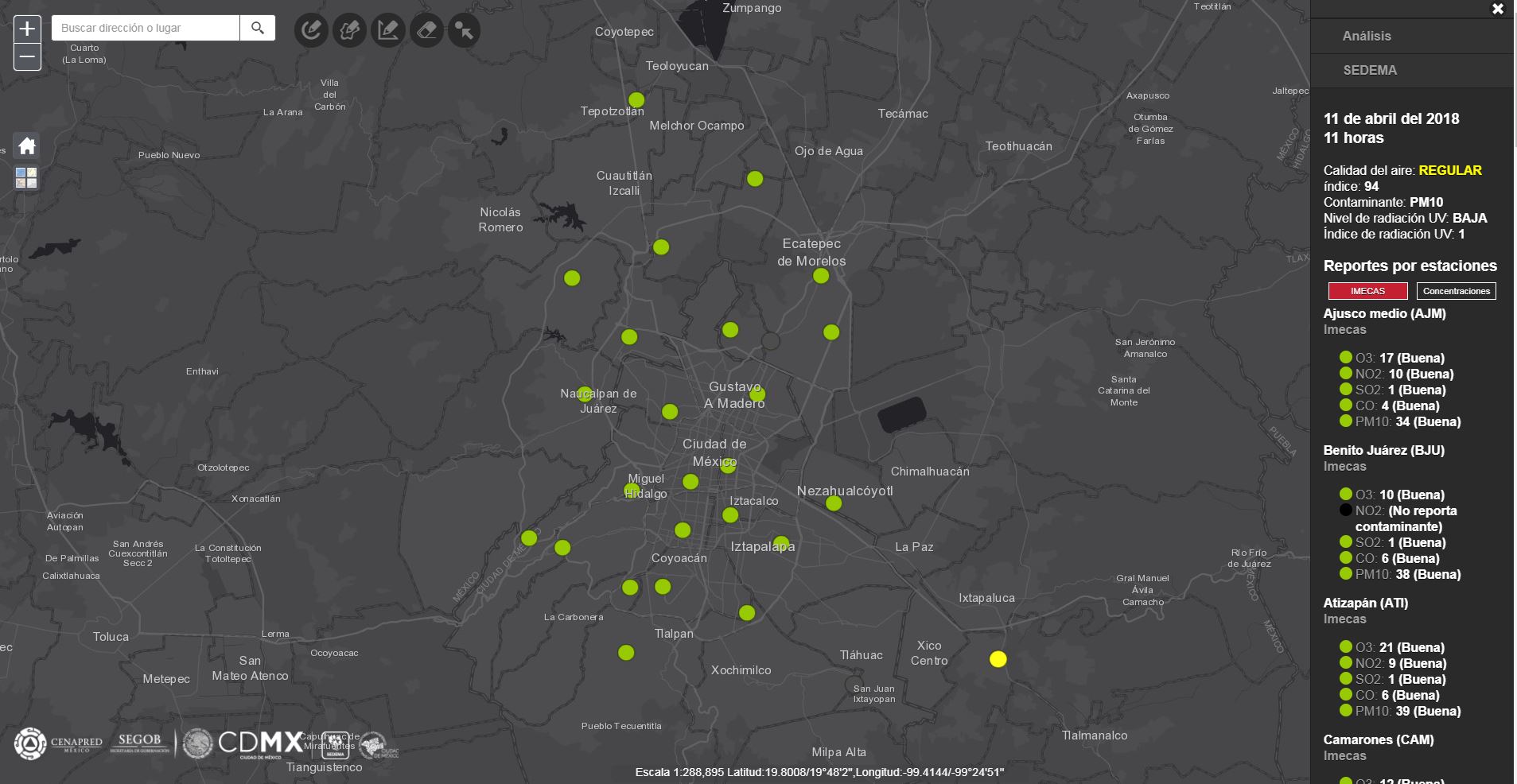The image size is (1517, 784).
Task: Click Ajusco medio PM10: 34 (Buena) row
Action: tap(1400, 421)
